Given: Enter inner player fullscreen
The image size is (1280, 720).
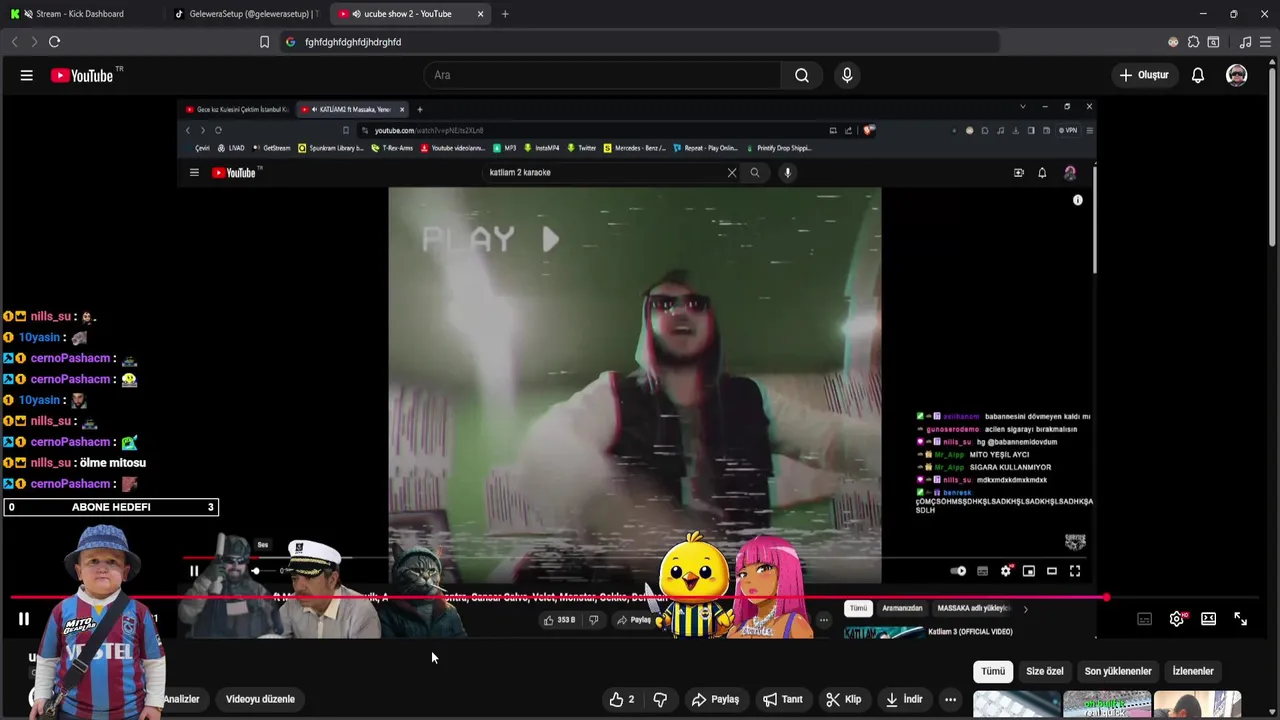Looking at the screenshot, I should 1075,571.
